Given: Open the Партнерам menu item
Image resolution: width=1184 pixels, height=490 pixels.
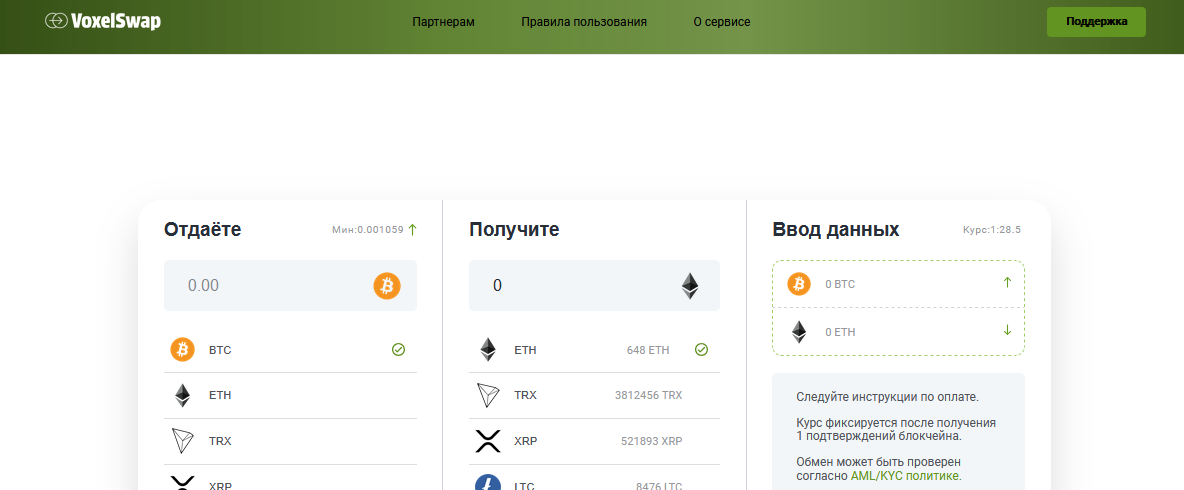Looking at the screenshot, I should [x=443, y=22].
